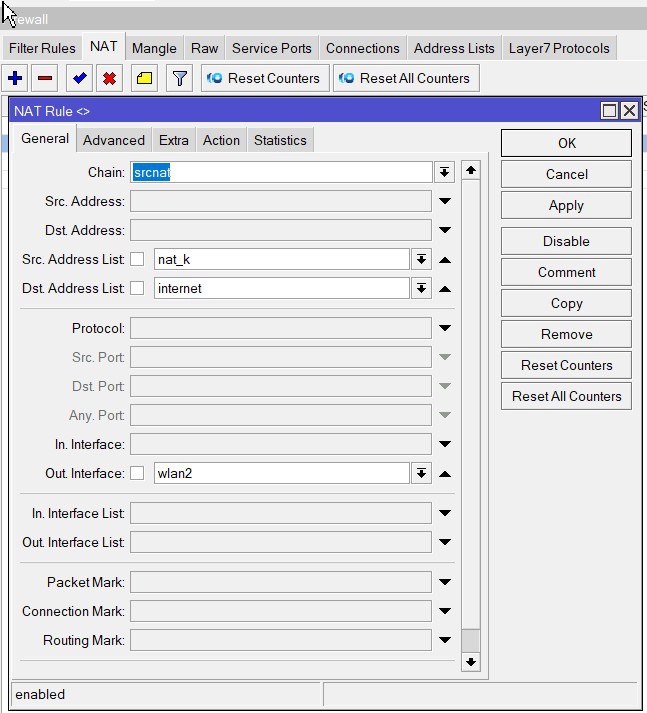Expand the Connection Mark field
647x713 pixels.
pyautogui.click(x=445, y=611)
